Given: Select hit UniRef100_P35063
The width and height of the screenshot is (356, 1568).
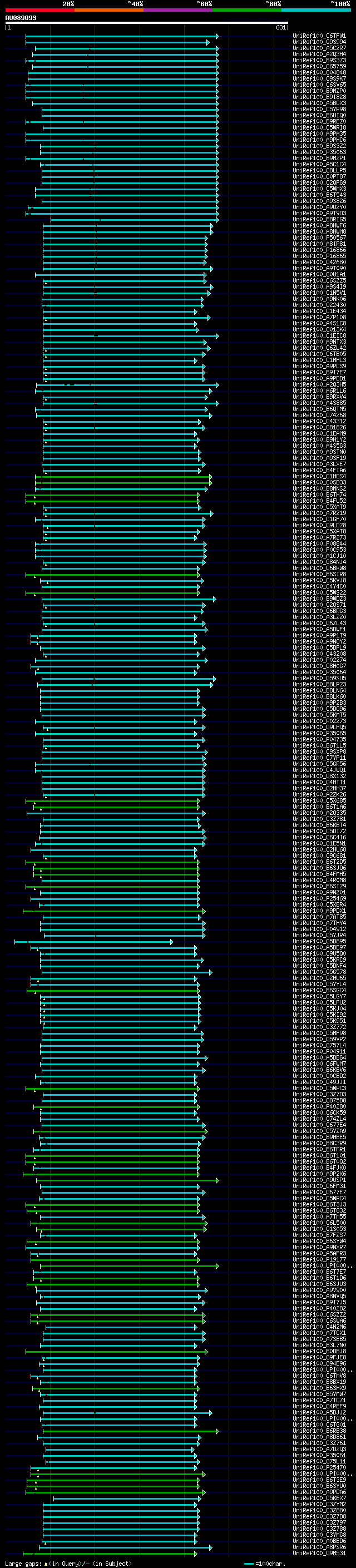Looking at the screenshot, I should (319, 152).
